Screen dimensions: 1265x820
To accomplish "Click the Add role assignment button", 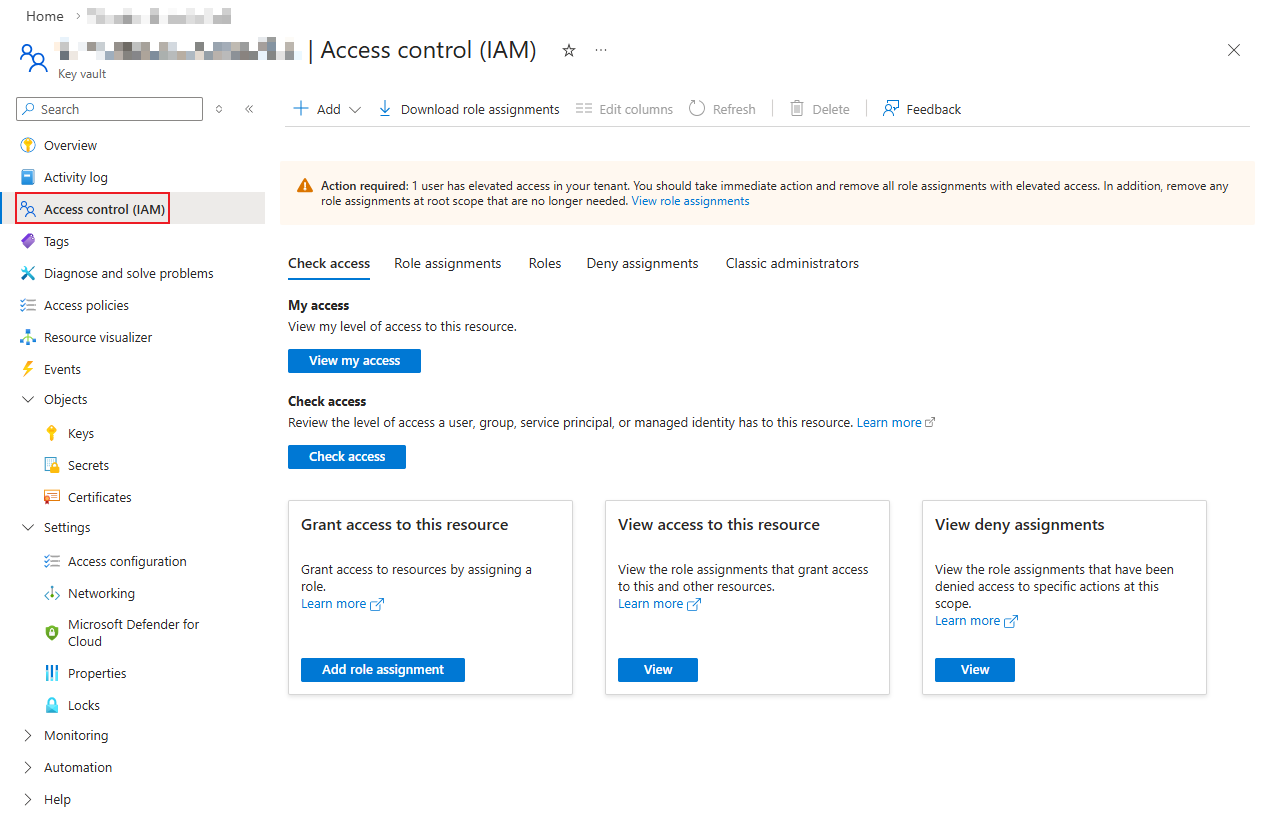I will click(x=383, y=669).
